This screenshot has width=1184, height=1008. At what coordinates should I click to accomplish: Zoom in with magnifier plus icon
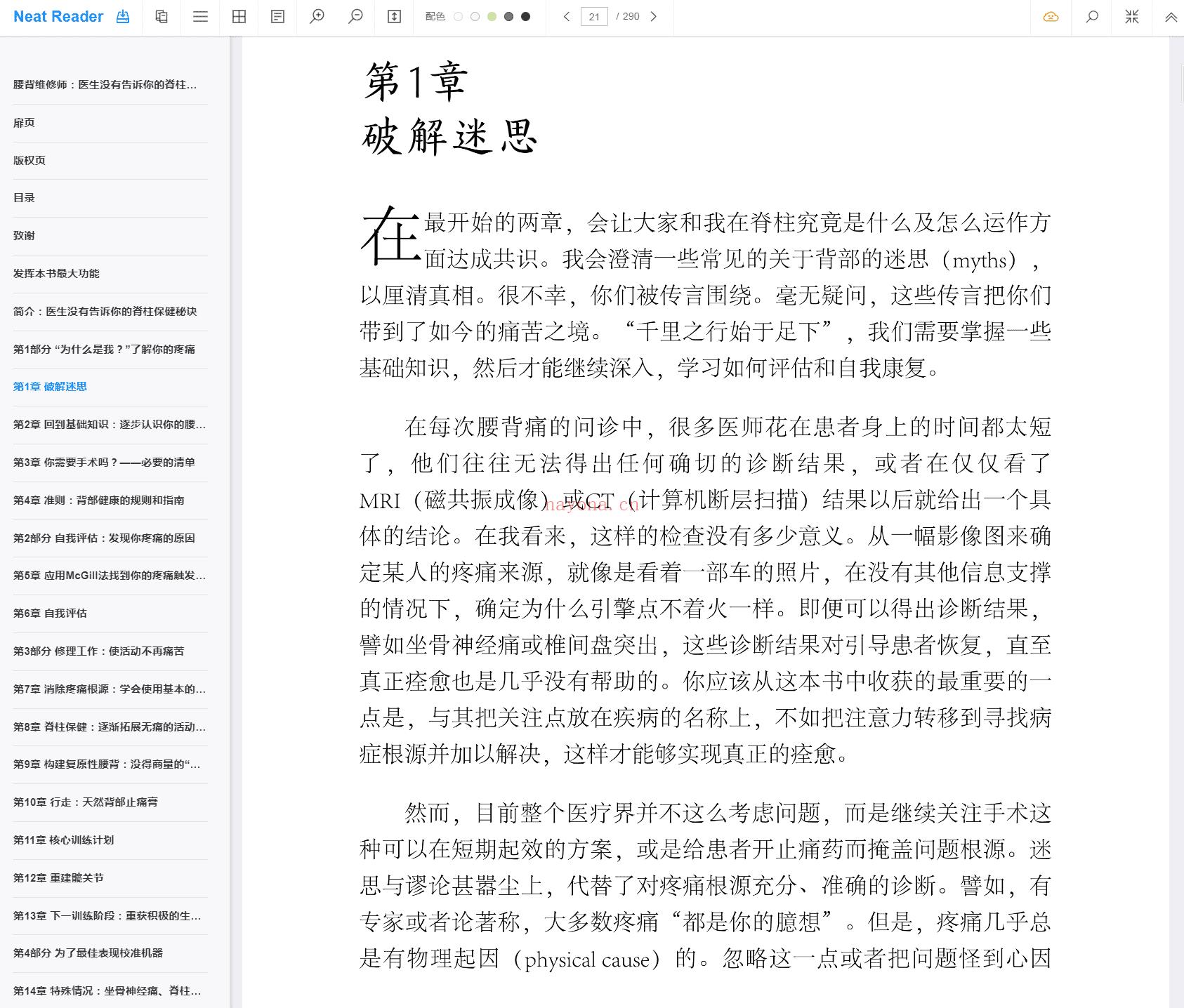(317, 17)
